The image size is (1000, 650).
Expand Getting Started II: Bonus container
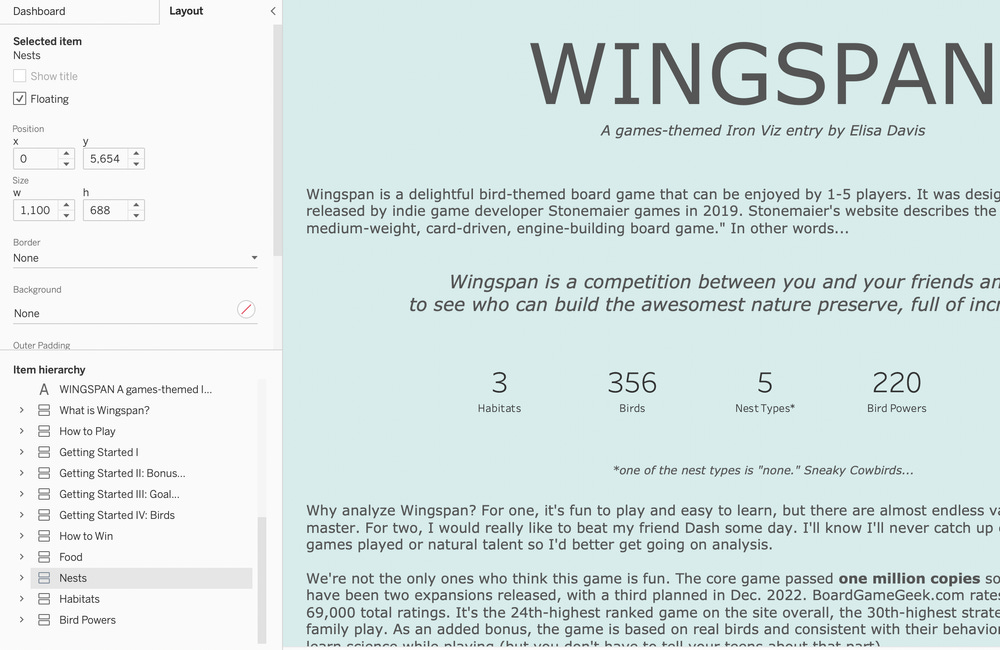21,473
